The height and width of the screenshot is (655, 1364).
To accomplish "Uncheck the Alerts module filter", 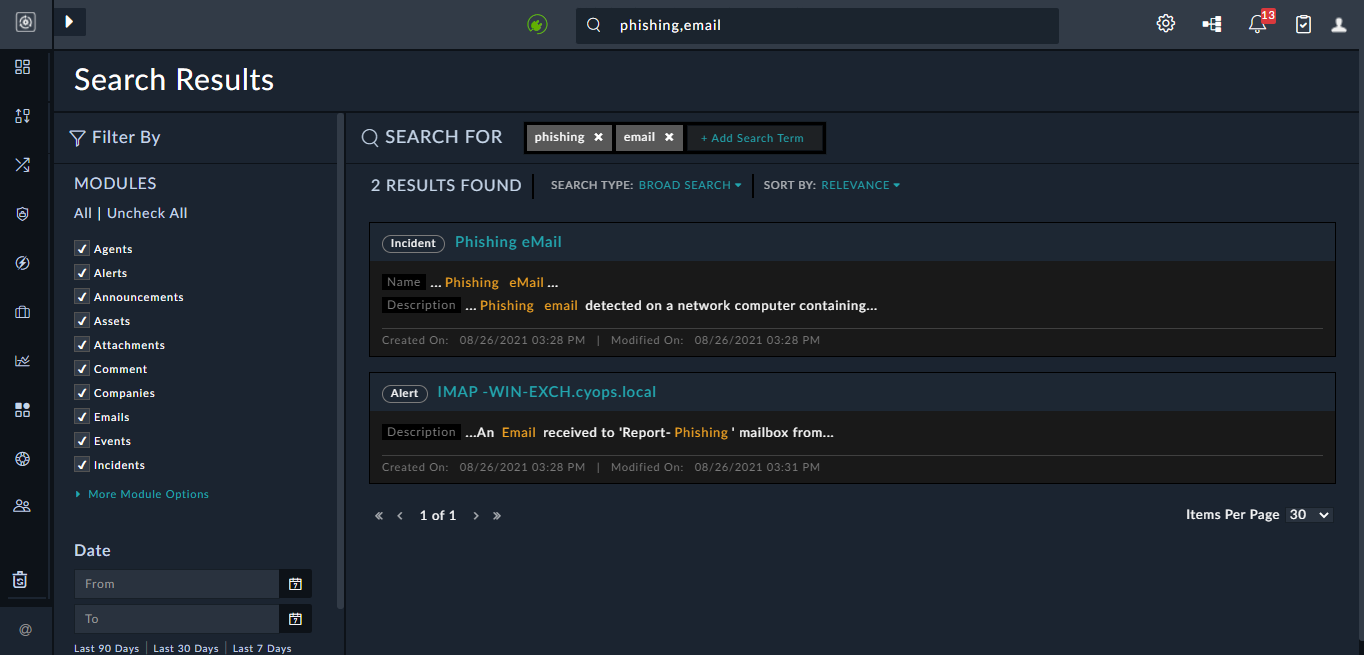I will pyautogui.click(x=81, y=272).
